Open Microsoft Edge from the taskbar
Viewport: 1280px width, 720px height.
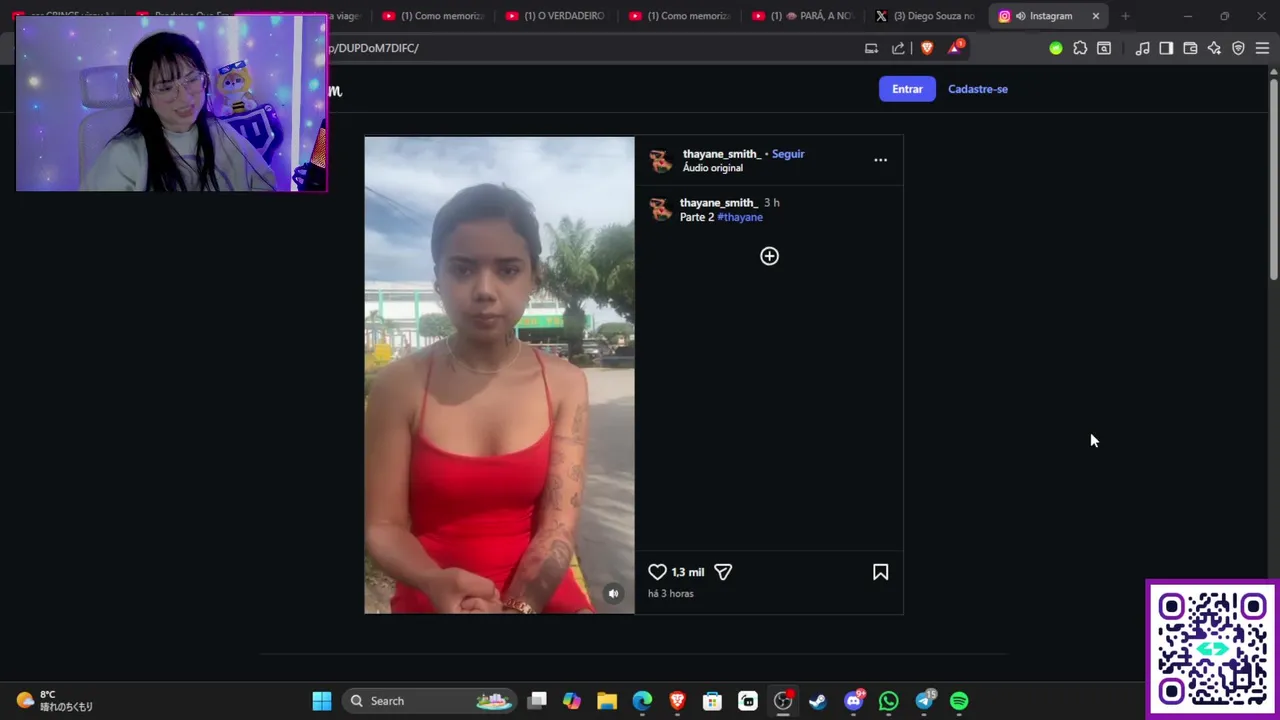point(642,701)
